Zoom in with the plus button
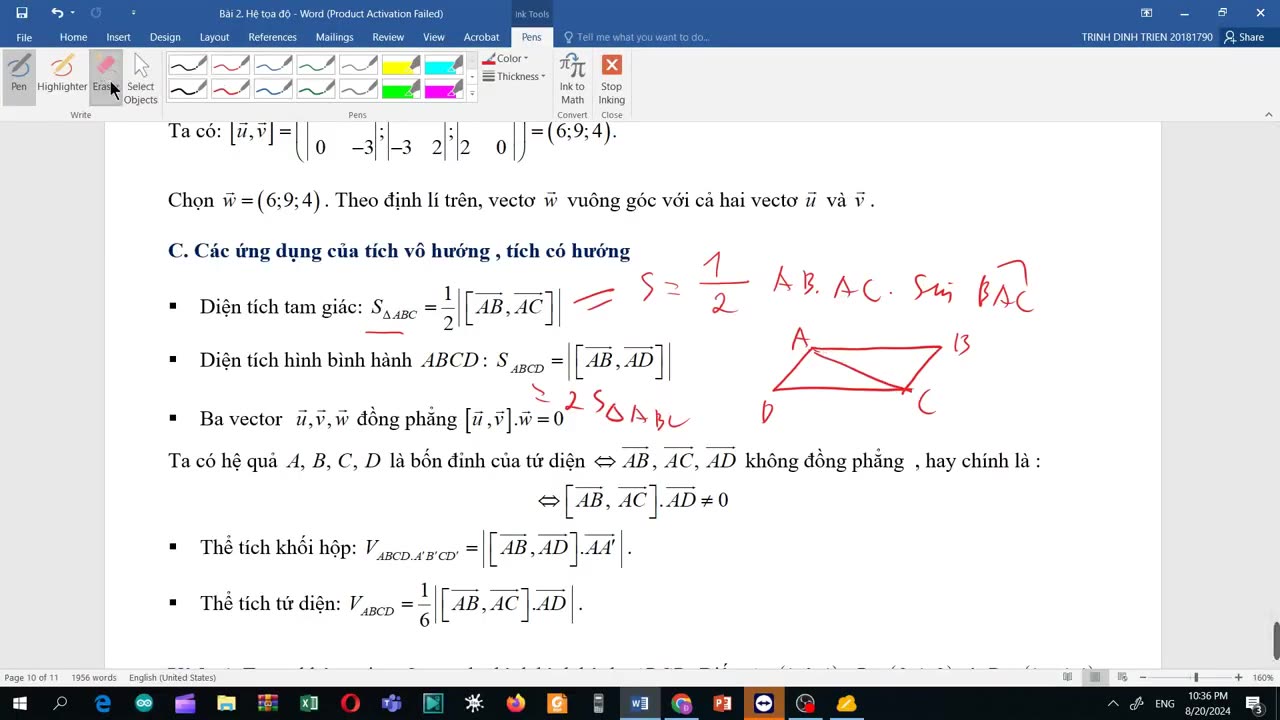 tap(1238, 677)
